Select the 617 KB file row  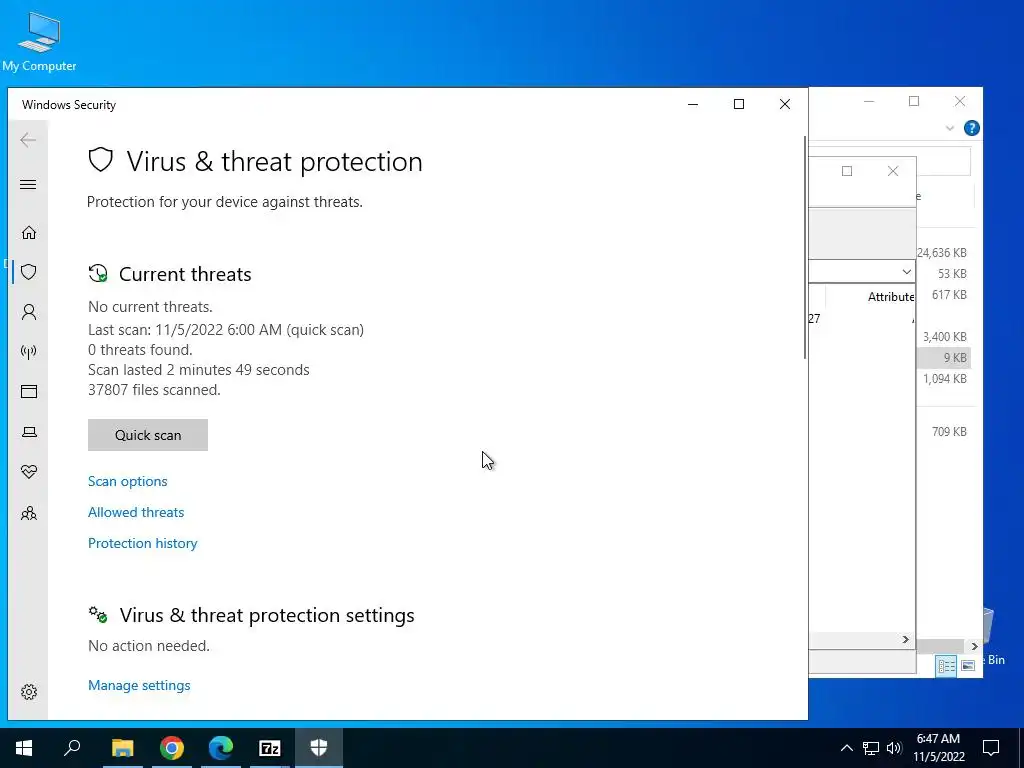tap(944, 295)
